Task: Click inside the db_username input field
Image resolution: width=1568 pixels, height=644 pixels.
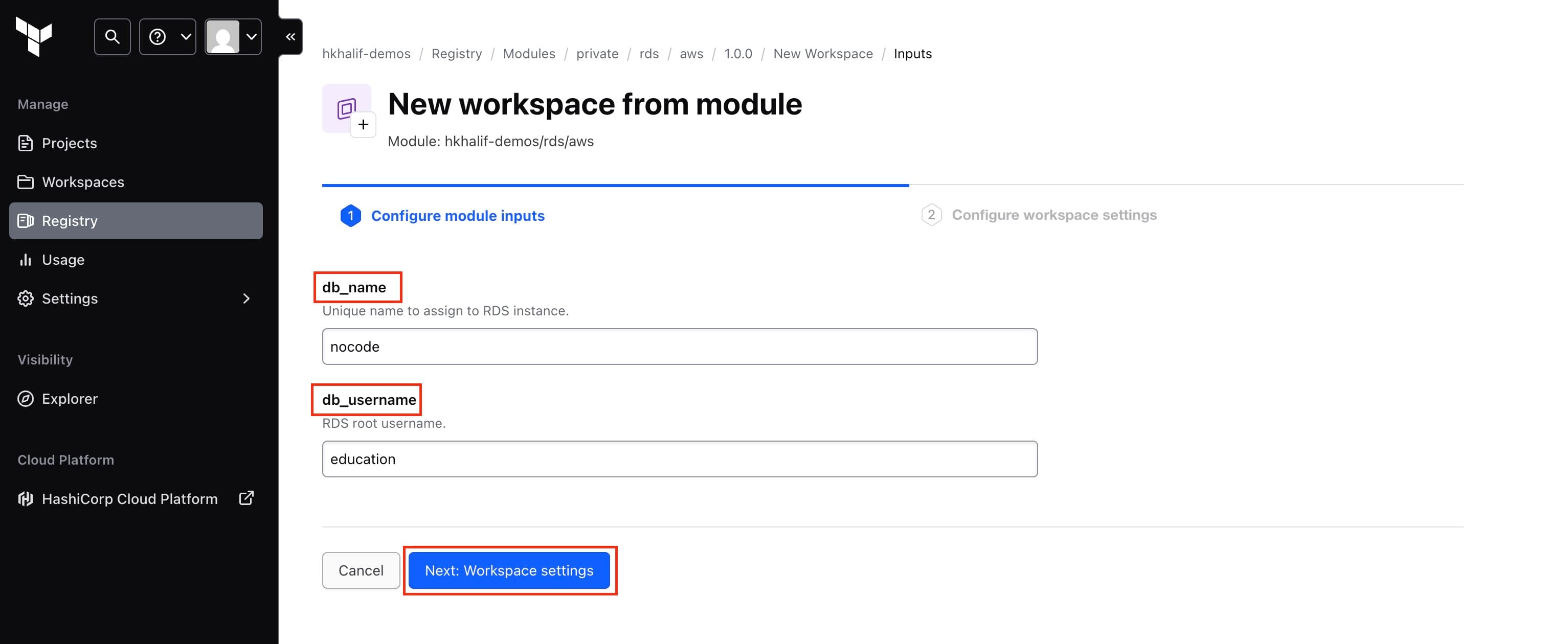Action: (x=679, y=458)
